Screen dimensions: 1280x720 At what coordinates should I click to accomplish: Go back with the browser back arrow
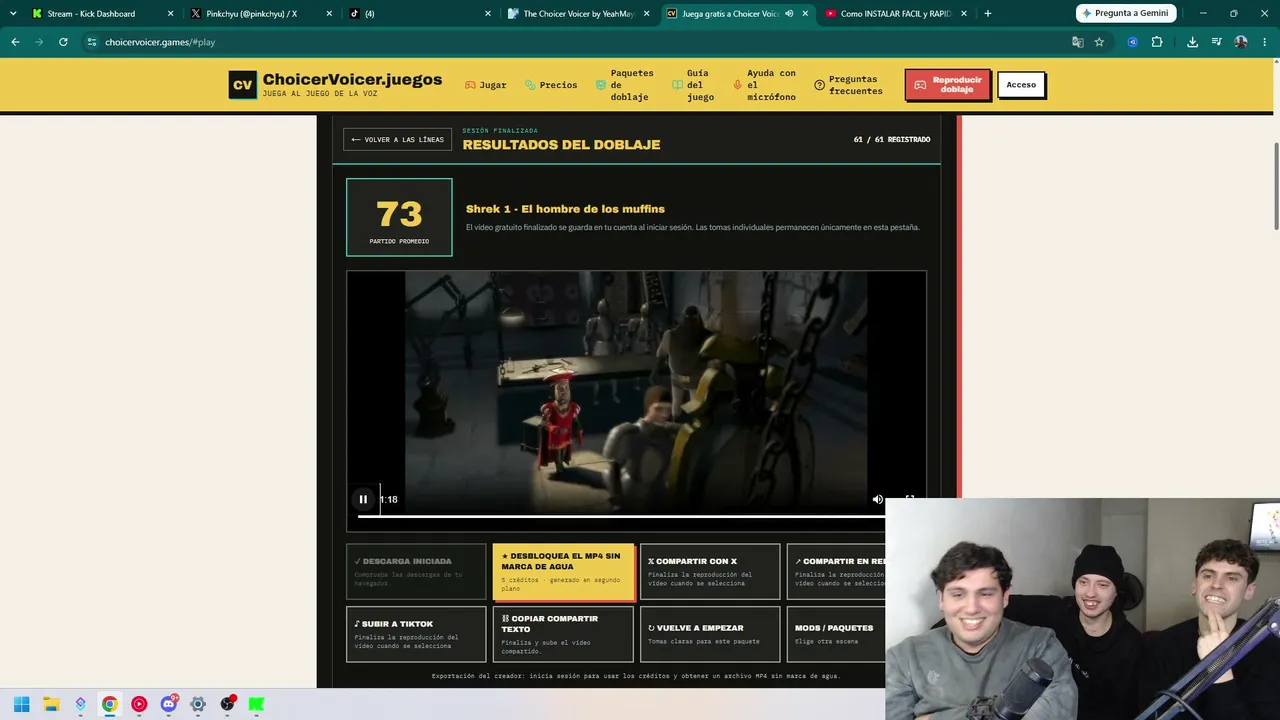(15, 42)
